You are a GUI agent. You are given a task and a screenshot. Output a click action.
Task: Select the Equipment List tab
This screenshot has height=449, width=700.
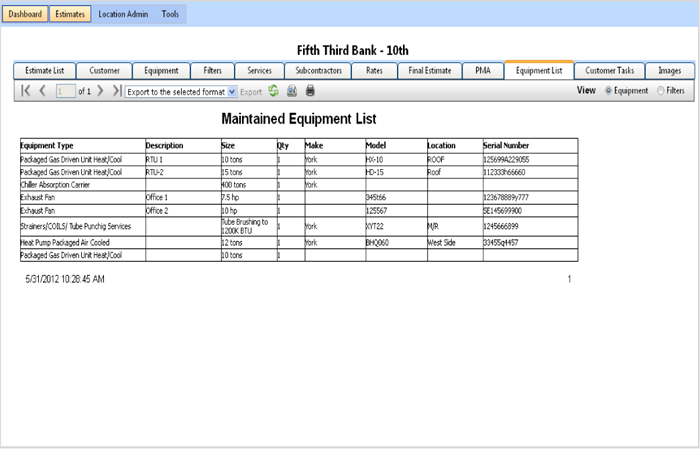[x=539, y=70]
